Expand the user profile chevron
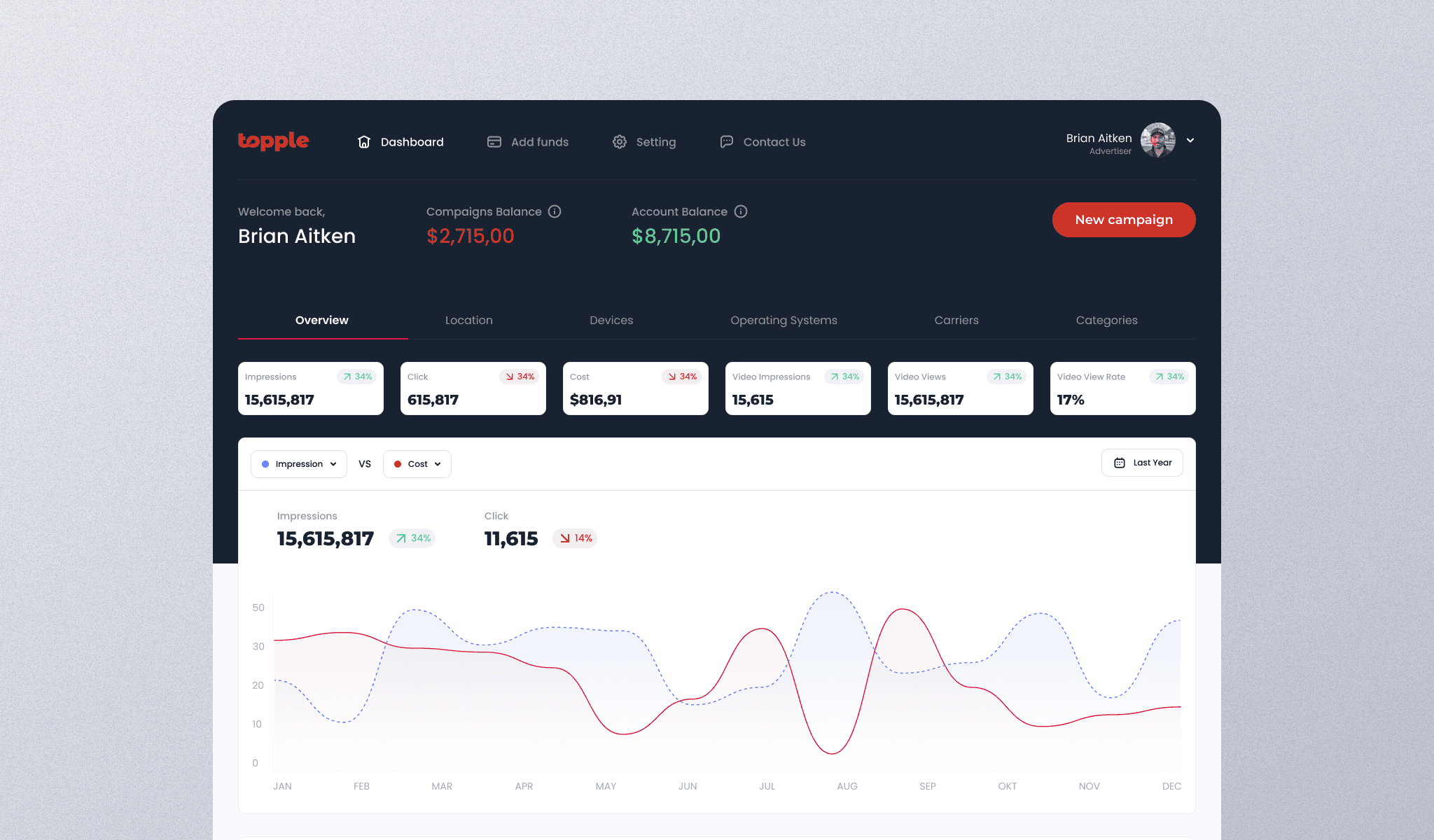The image size is (1434, 840). pos(1190,140)
